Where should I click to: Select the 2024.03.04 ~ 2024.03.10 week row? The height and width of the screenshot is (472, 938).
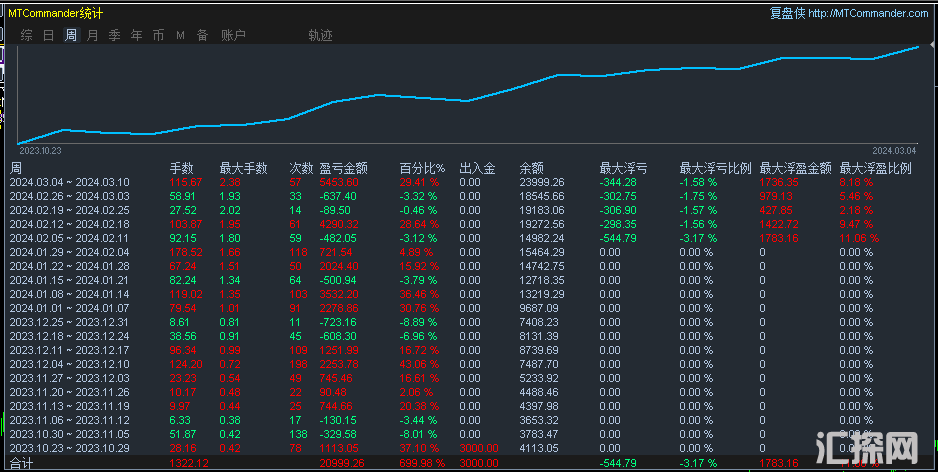pyautogui.click(x=70, y=182)
